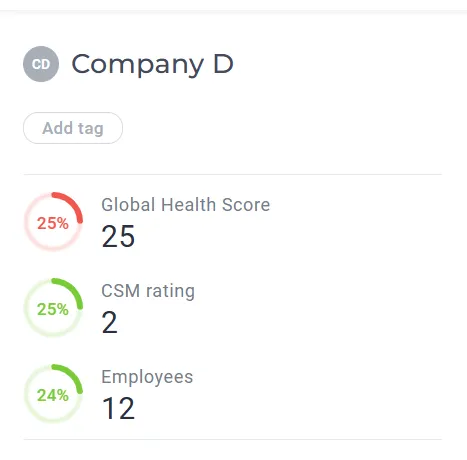The height and width of the screenshot is (460, 467).
Task: Click the Global Health Score label
Action: point(185,204)
